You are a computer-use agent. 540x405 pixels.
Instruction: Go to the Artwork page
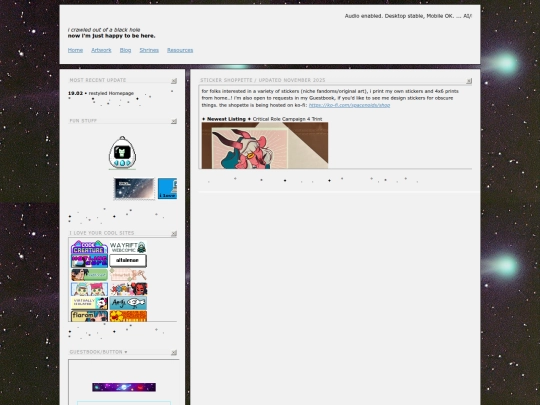[101, 50]
